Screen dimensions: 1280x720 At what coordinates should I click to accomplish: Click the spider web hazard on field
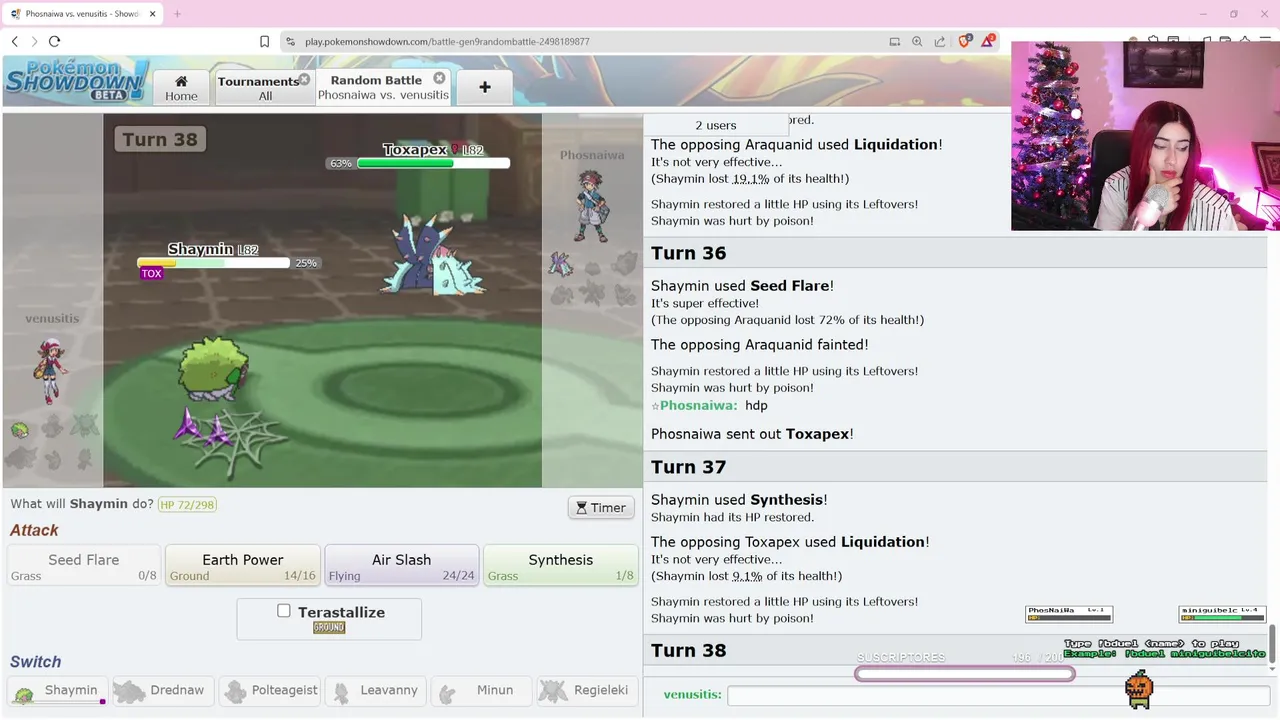[240, 441]
